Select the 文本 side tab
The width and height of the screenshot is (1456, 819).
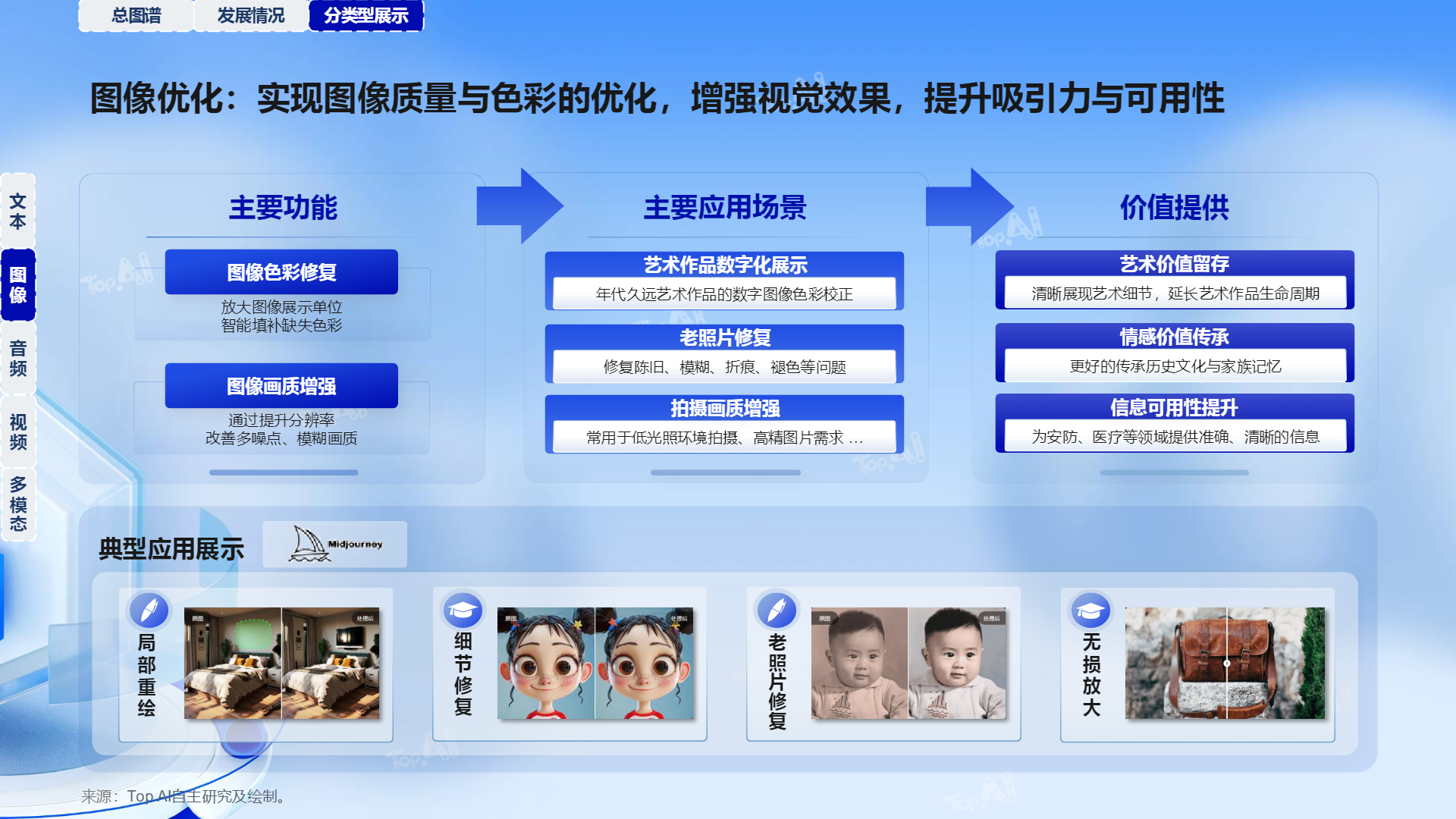tap(18, 211)
